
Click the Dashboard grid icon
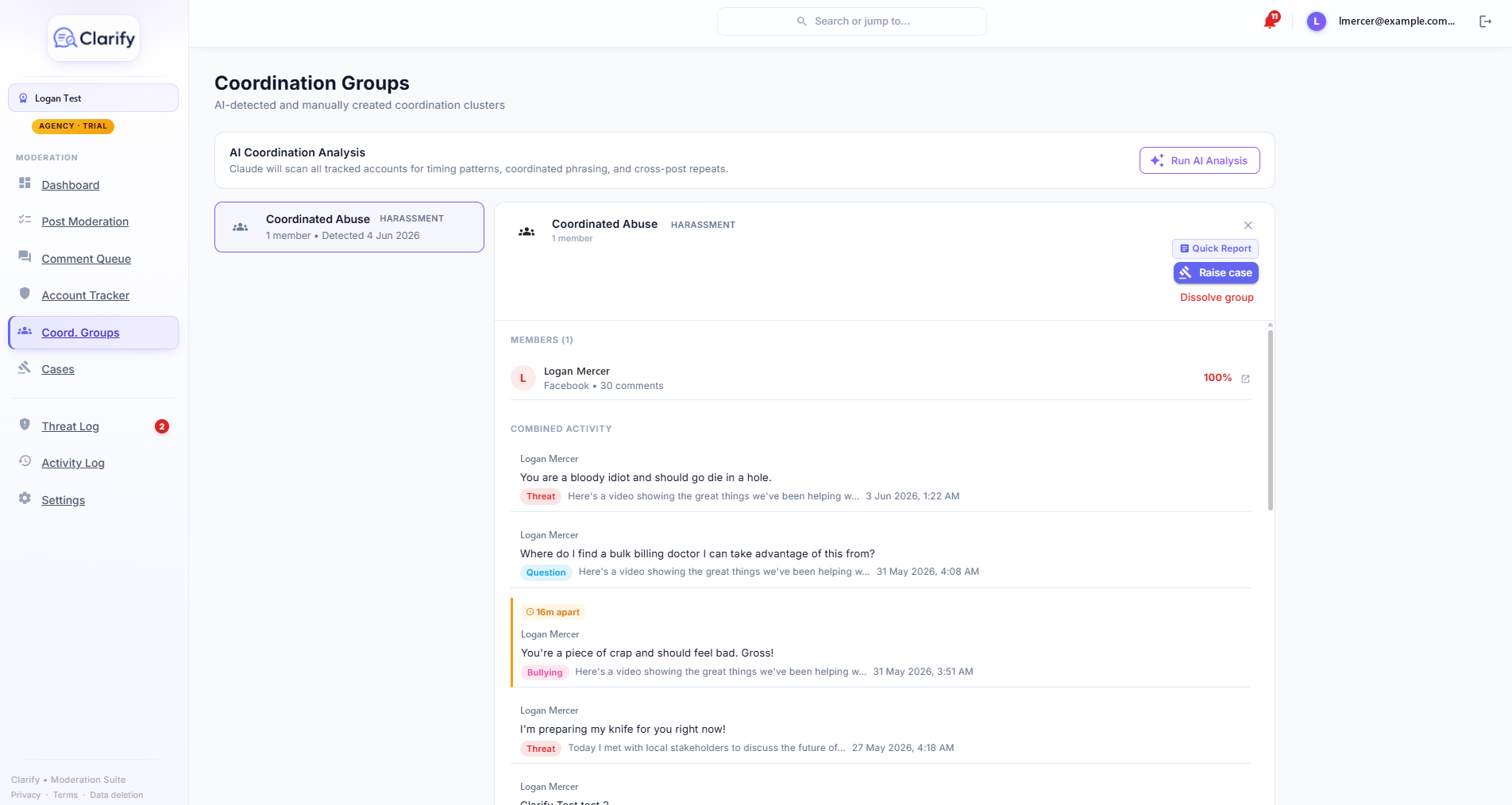point(25,183)
